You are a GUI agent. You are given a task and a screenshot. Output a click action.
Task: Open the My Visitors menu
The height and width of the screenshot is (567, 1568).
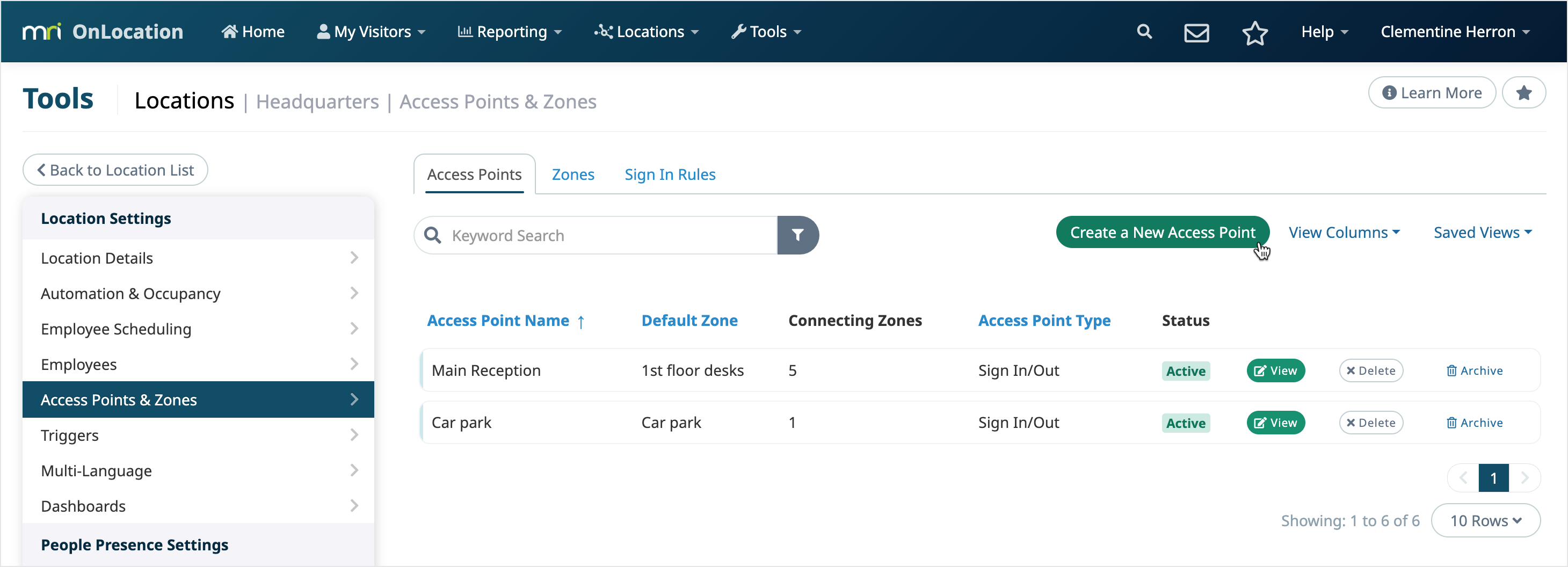point(371,32)
